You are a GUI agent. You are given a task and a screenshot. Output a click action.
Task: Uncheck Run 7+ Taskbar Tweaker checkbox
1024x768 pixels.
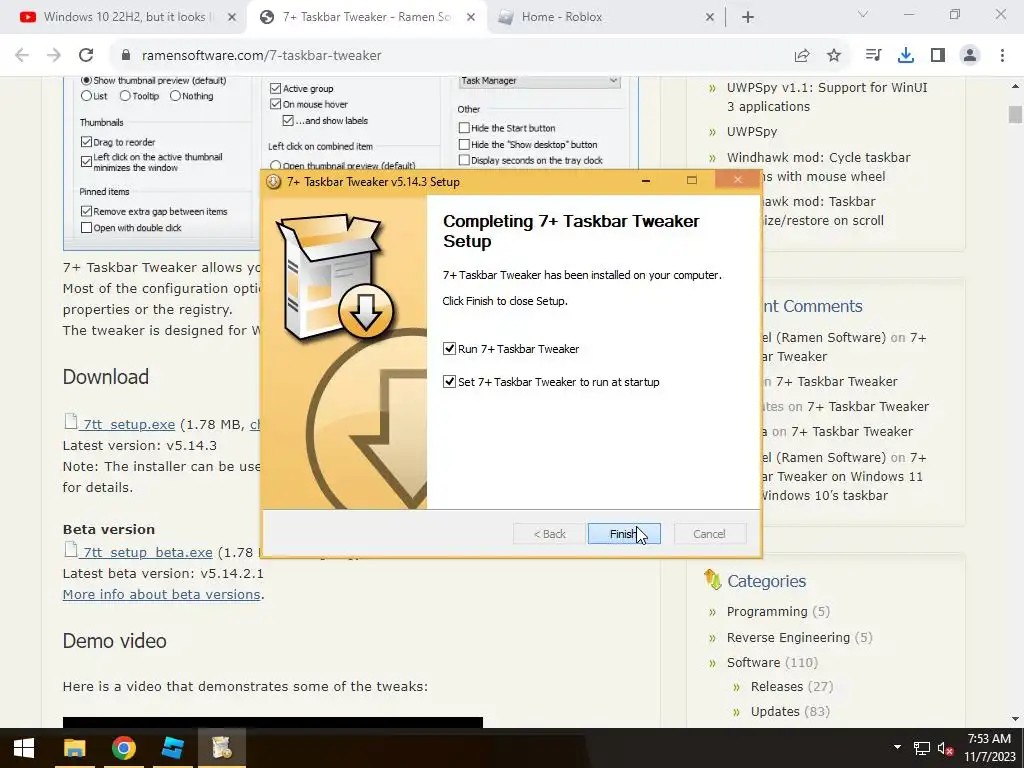pos(449,349)
